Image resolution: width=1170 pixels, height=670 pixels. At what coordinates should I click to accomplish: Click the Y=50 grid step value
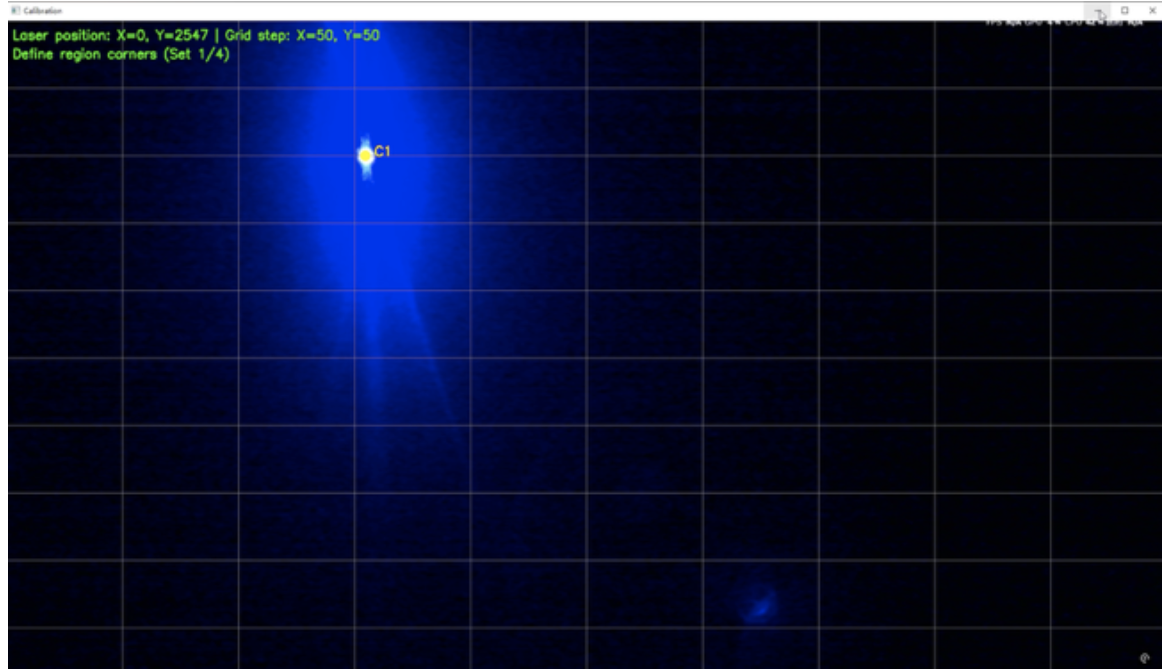360,36
